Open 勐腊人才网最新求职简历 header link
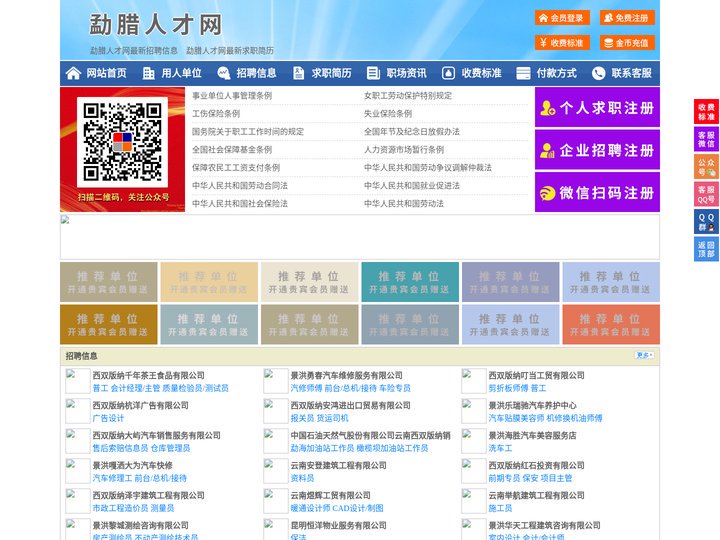This screenshot has height=540, width=720. click(x=230, y=50)
